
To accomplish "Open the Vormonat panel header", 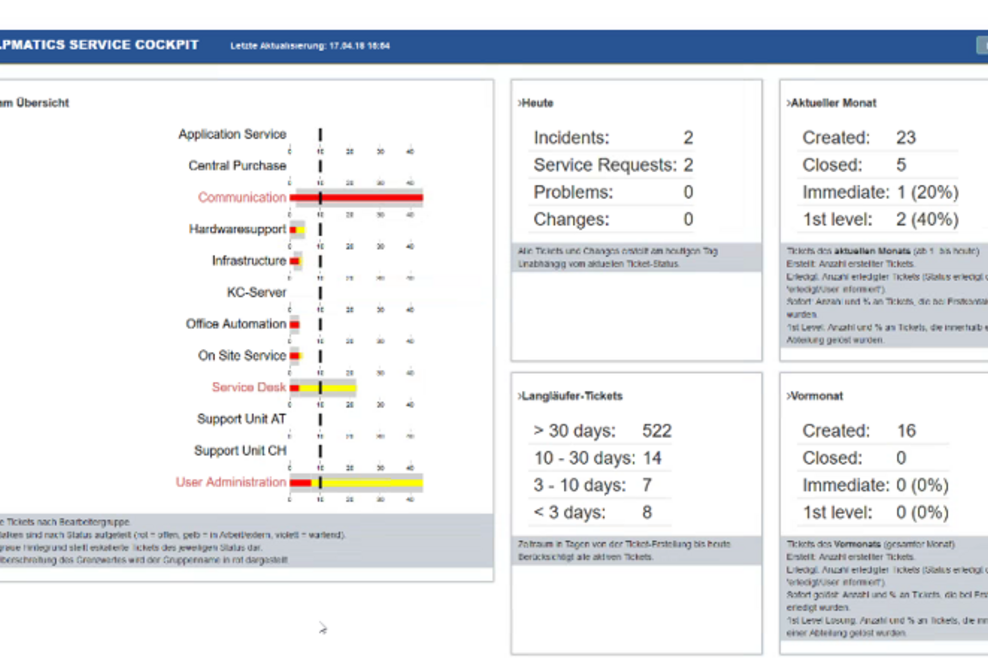I will tap(816, 395).
